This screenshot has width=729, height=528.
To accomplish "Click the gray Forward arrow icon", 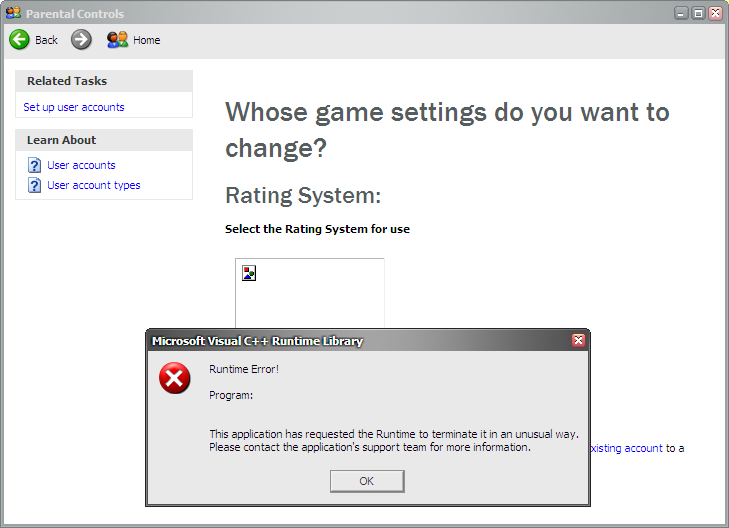I will (81, 40).
